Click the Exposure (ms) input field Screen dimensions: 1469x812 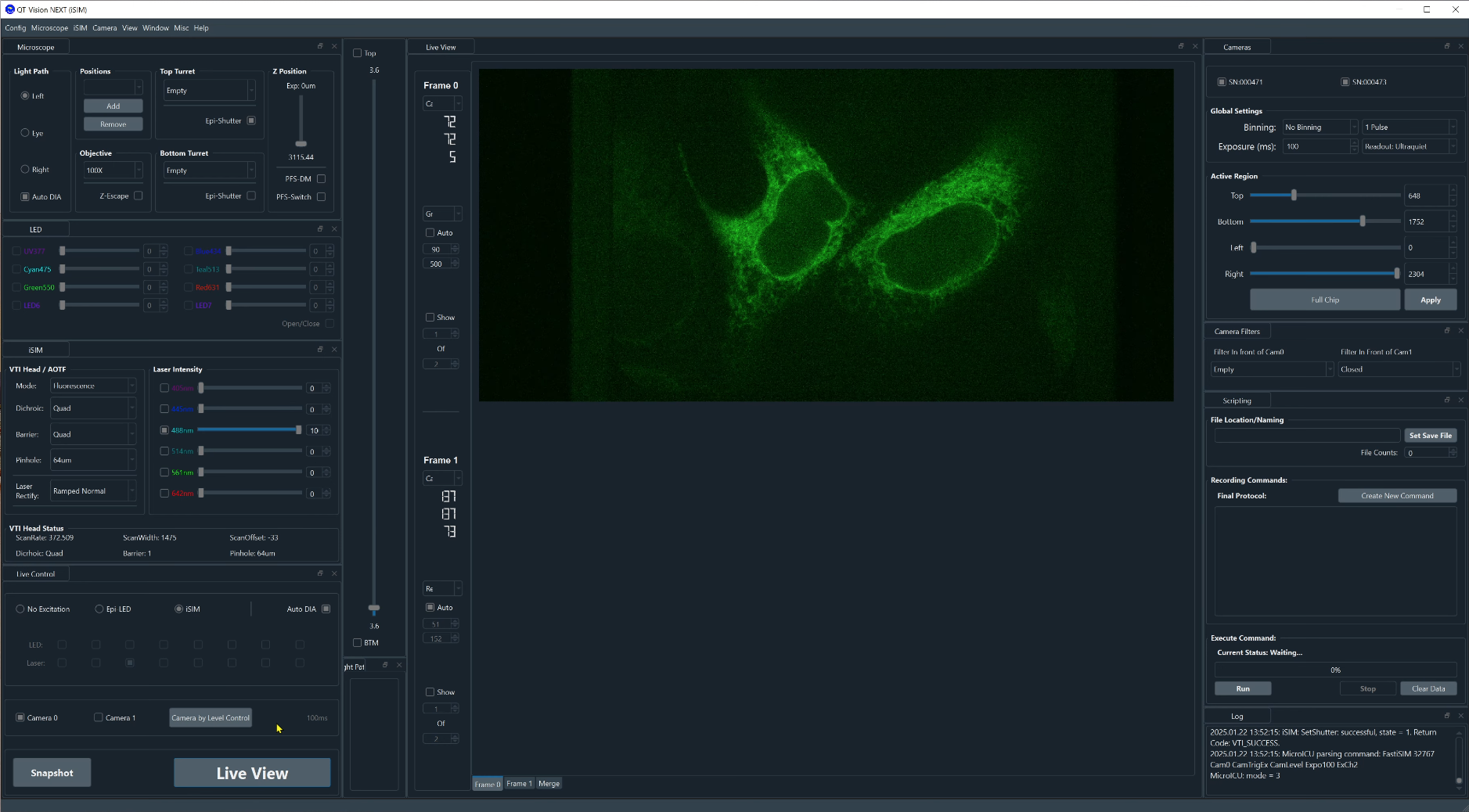click(1316, 146)
